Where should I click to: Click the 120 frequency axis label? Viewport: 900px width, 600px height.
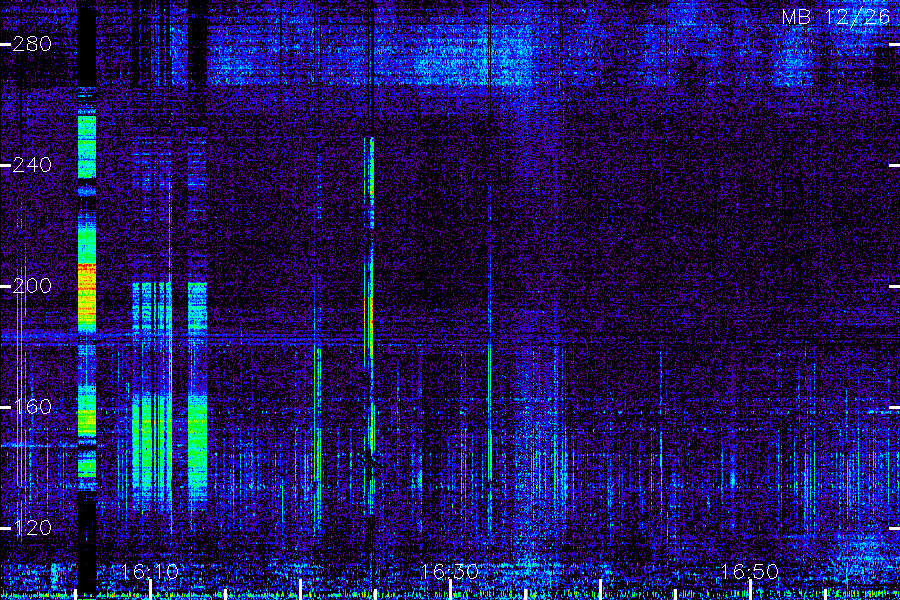32,528
